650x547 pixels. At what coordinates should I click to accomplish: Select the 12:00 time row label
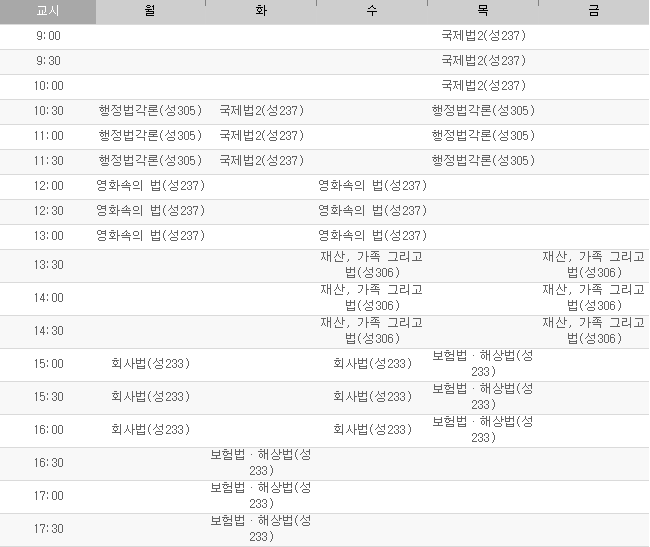tap(49, 186)
